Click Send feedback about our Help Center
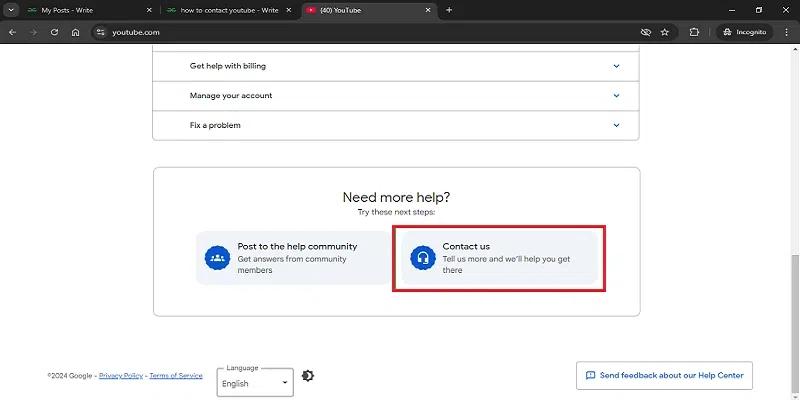This screenshot has height=400, width=800. tap(664, 376)
